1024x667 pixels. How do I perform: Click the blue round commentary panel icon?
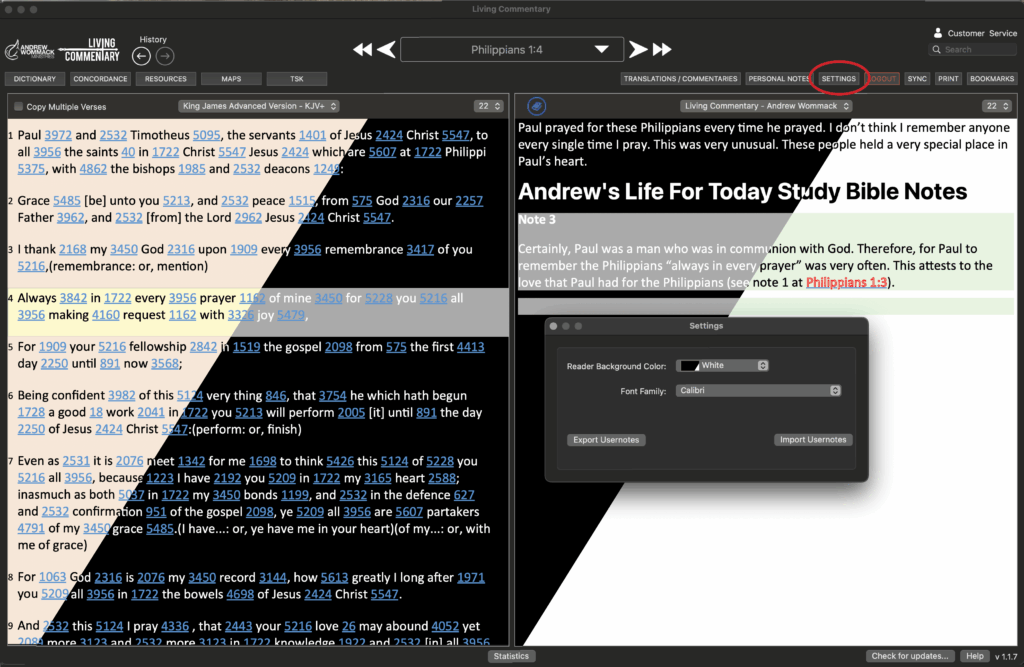pos(537,106)
